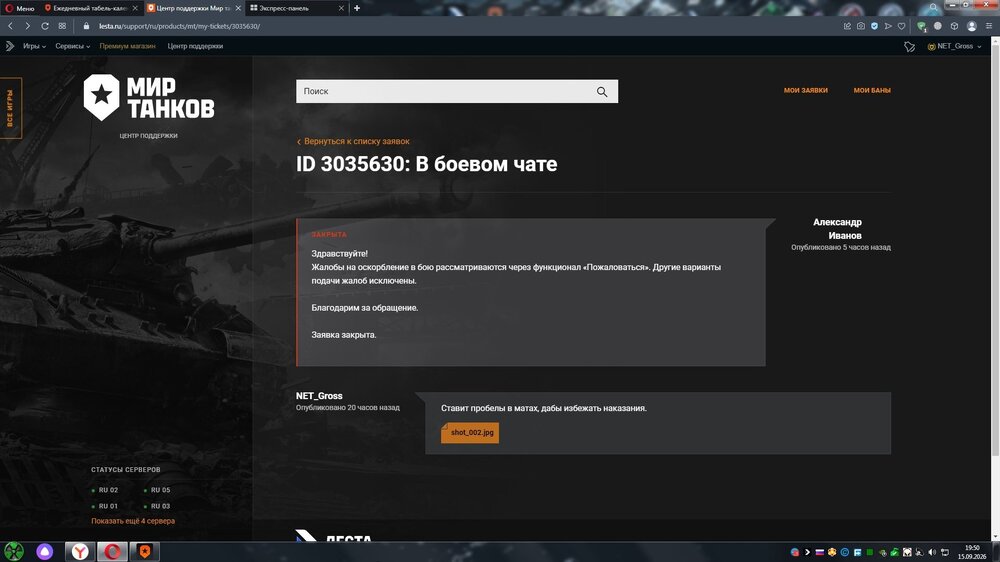The width and height of the screenshot is (1000, 562).
Task: Go back to the previous page
Action: [x=10, y=26]
